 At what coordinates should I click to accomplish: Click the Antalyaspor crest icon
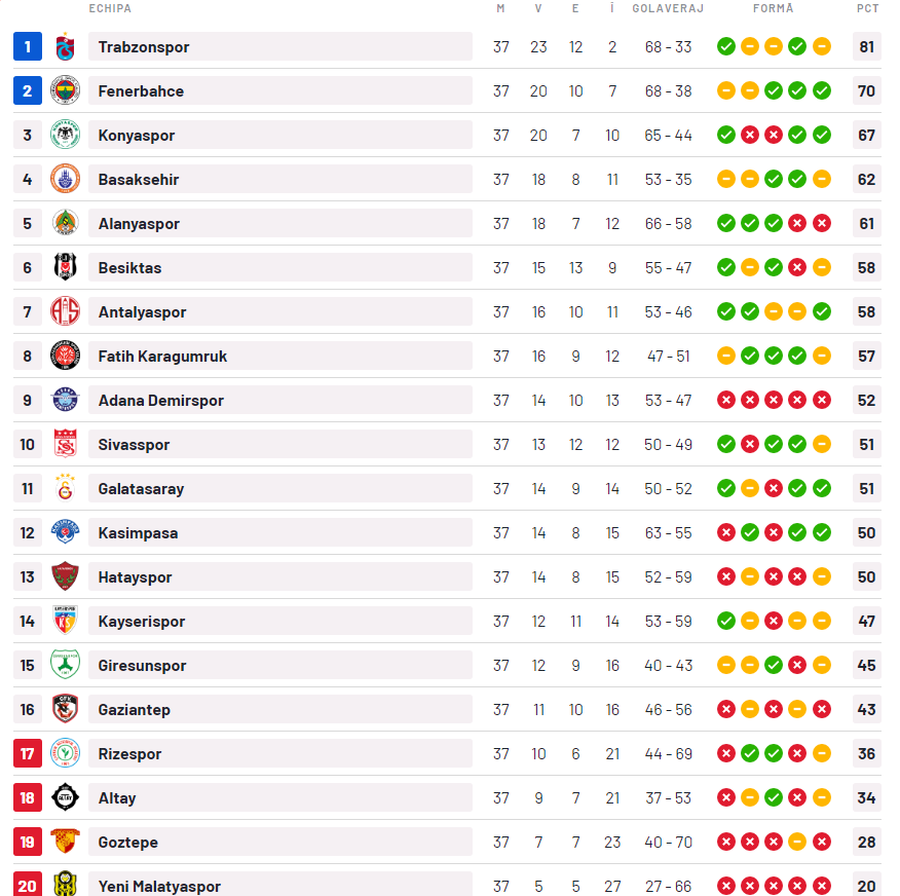[65, 312]
